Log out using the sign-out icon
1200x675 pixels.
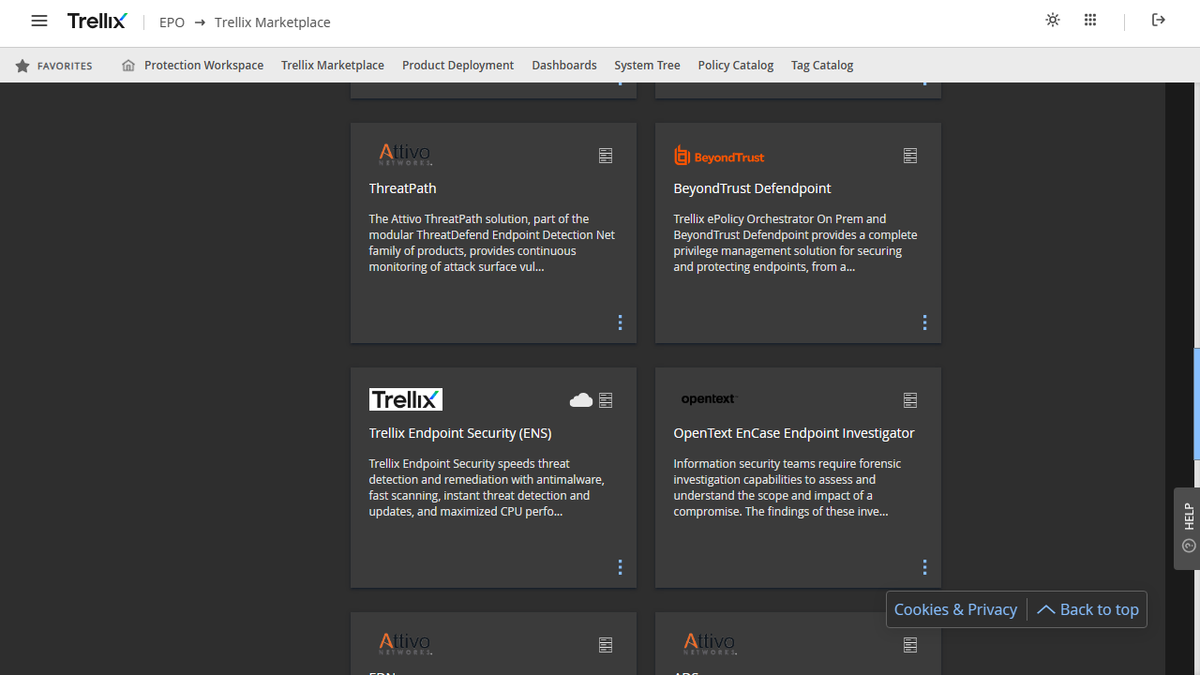tap(1160, 20)
